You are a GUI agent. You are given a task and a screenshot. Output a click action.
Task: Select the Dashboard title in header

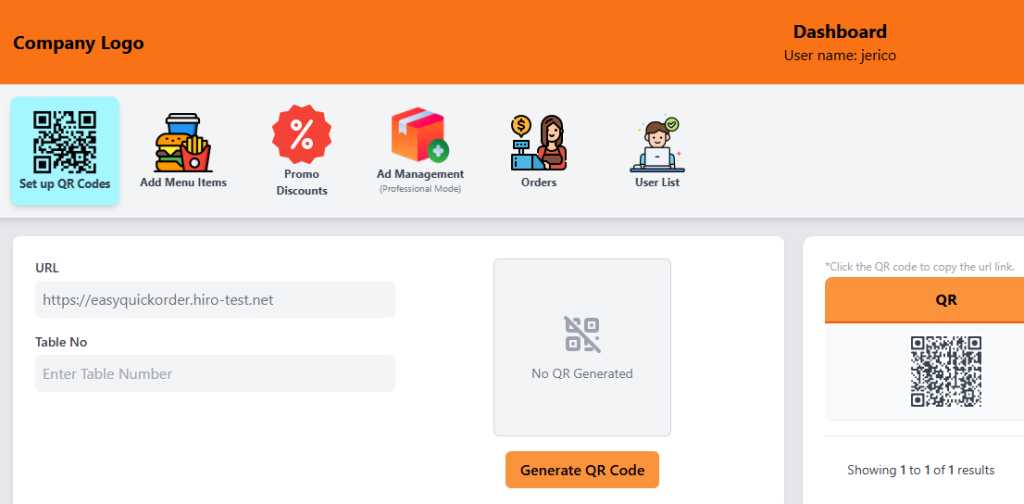(x=839, y=32)
